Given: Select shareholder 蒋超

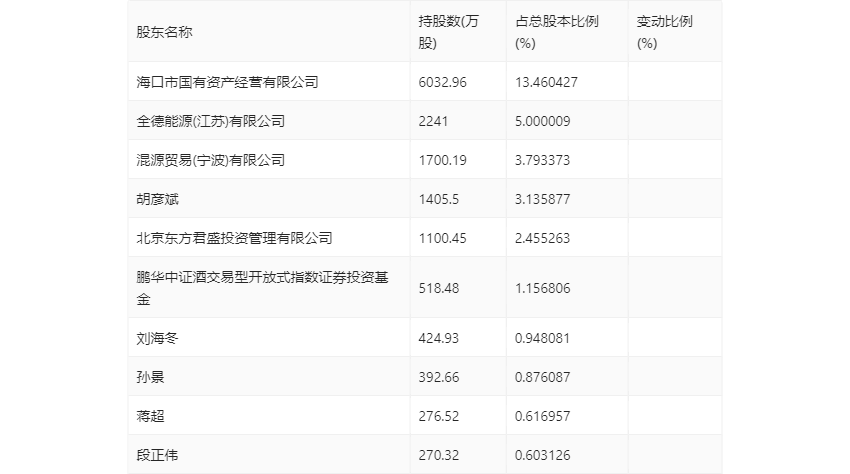Looking at the screenshot, I should coord(150,416).
